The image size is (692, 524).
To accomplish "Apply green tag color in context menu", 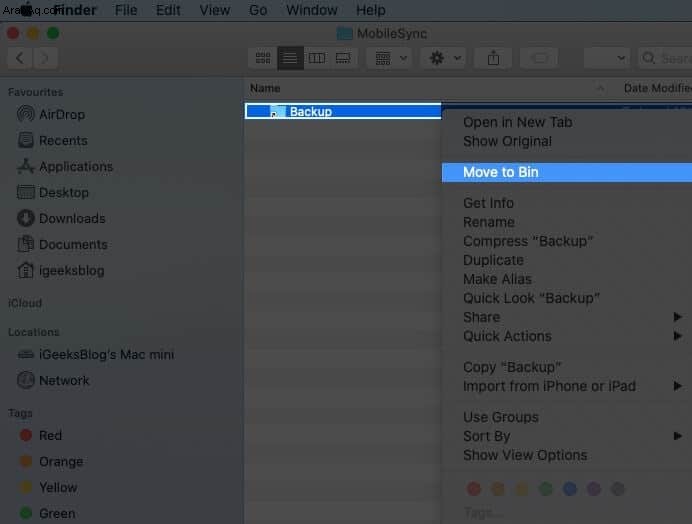I will tap(546, 489).
